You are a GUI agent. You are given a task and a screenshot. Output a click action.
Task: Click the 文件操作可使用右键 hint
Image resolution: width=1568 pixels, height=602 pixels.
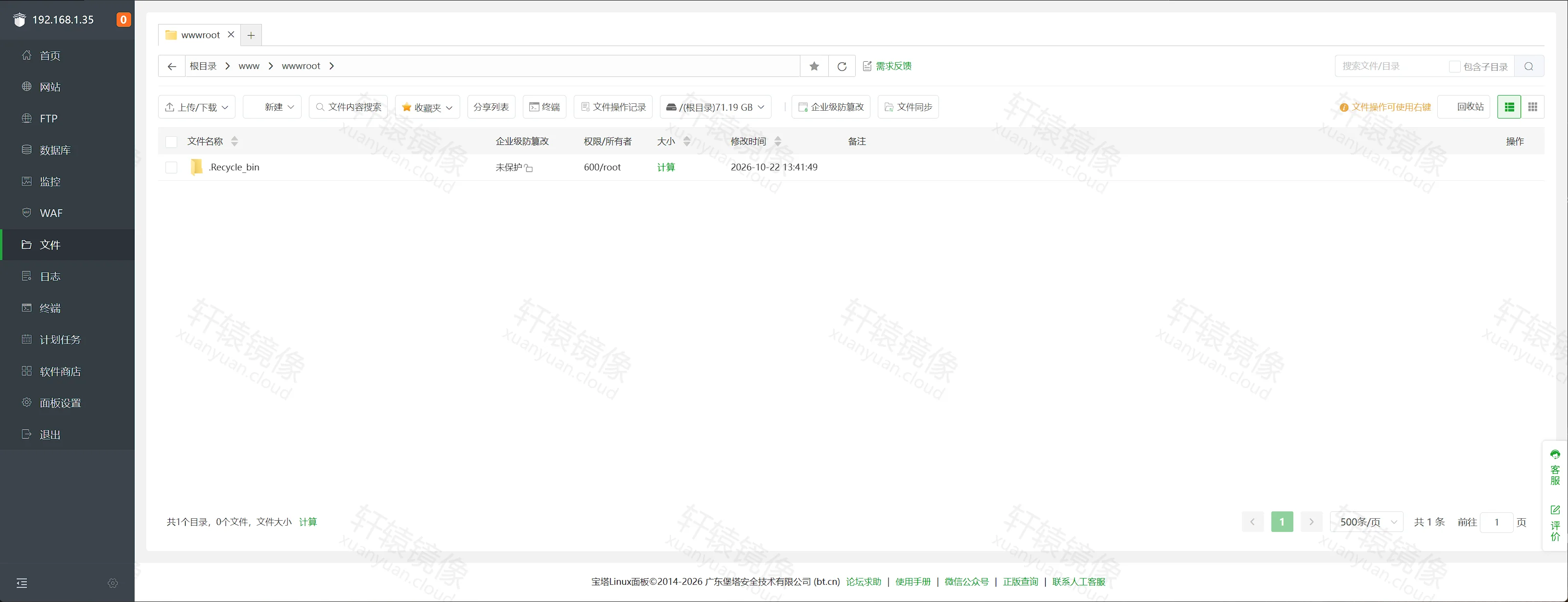point(1385,107)
